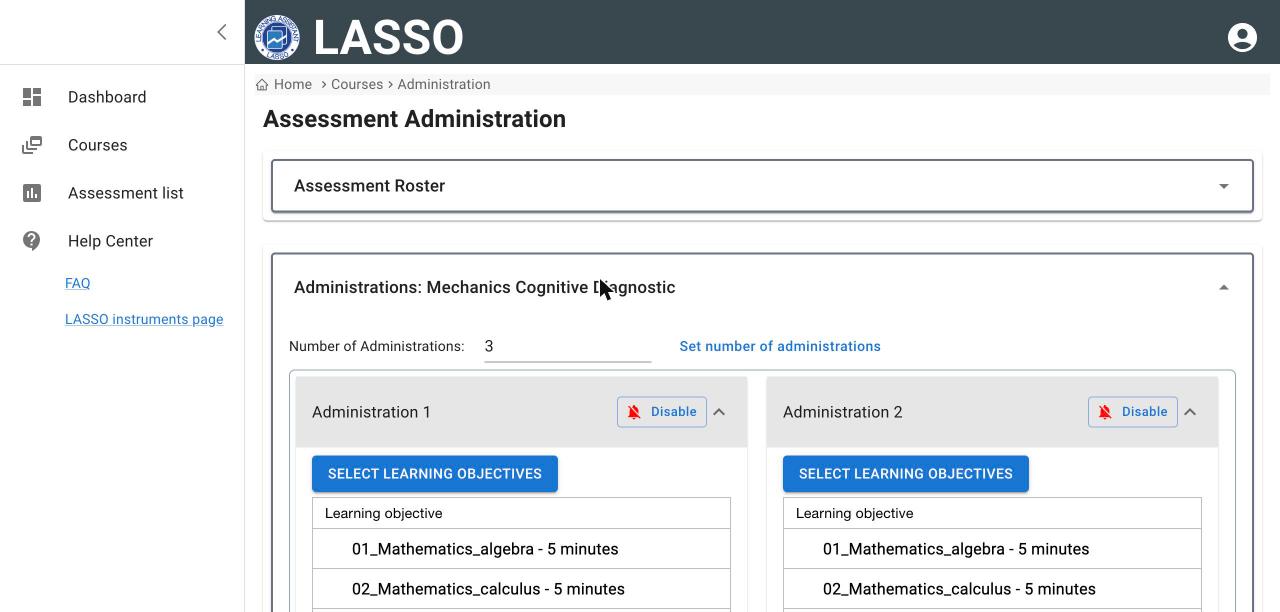Click 01_Mathematics_algebra row in Administration 2

(x=992, y=549)
